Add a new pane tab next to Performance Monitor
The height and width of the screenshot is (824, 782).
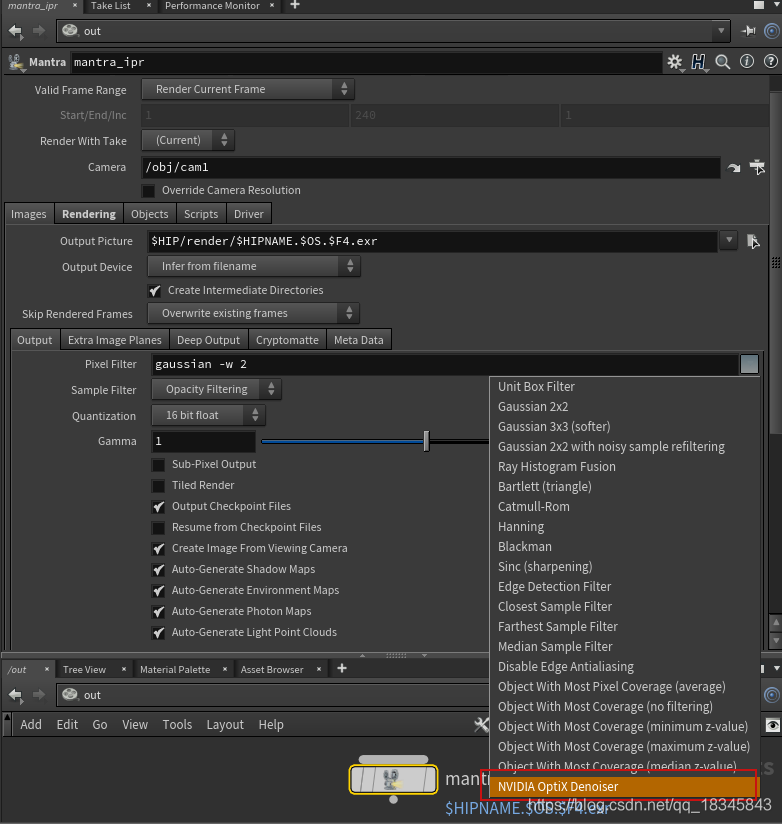295,5
